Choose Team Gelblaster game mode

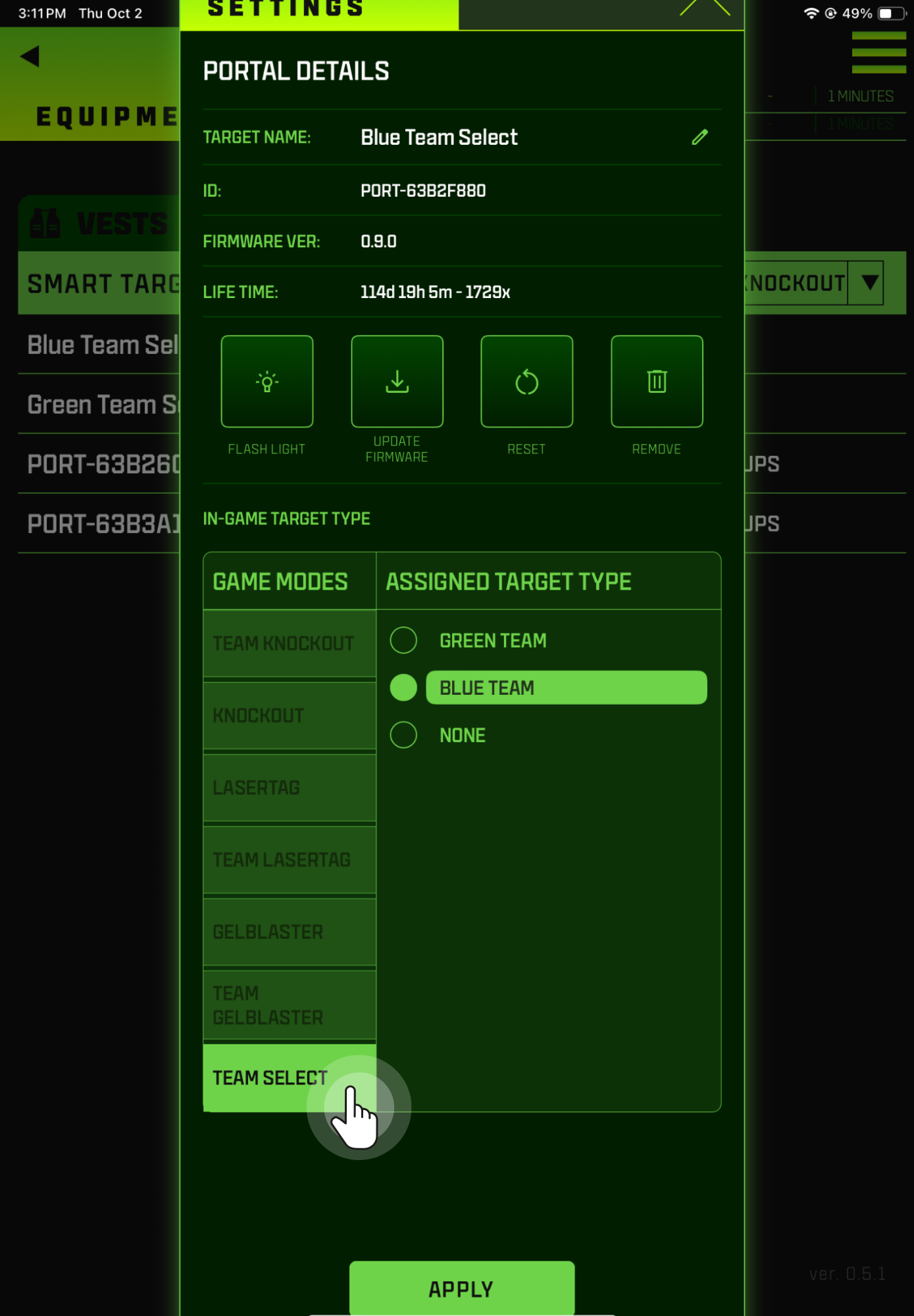tap(290, 1005)
